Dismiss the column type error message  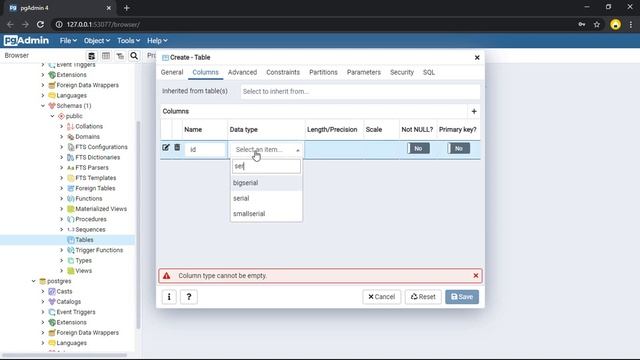[x=476, y=276]
